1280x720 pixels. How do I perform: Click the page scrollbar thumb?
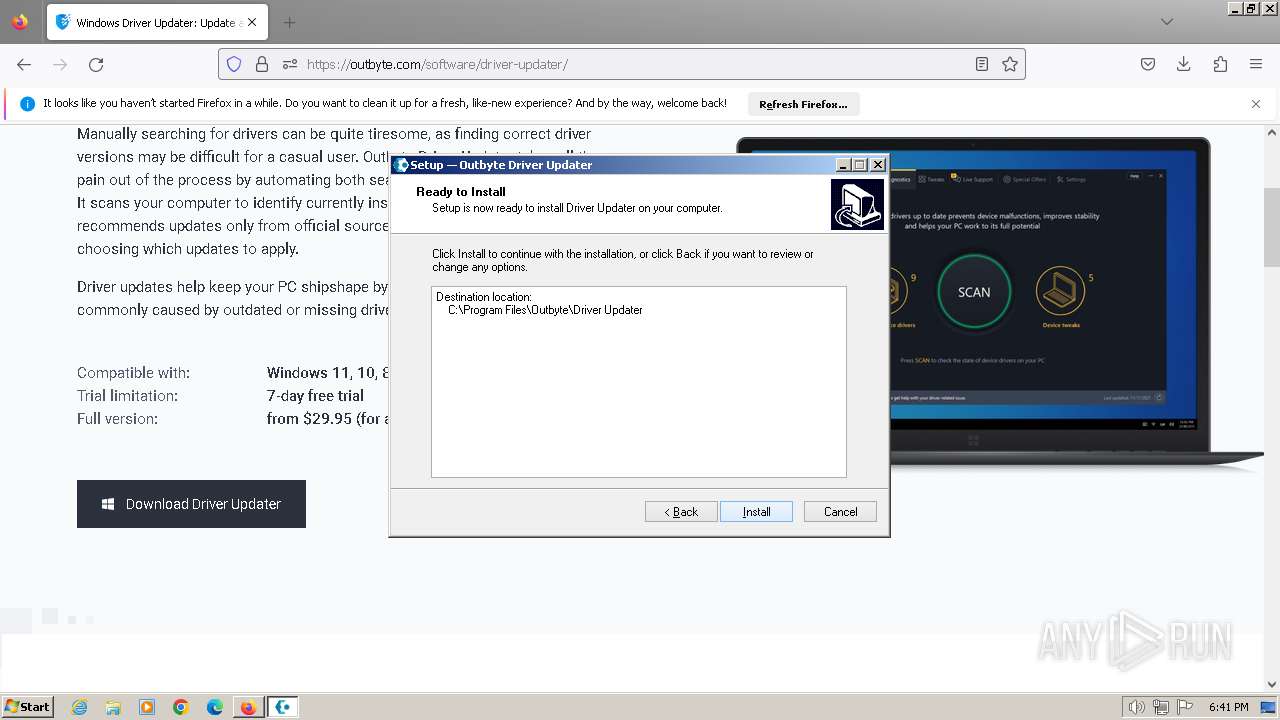pos(1272,226)
